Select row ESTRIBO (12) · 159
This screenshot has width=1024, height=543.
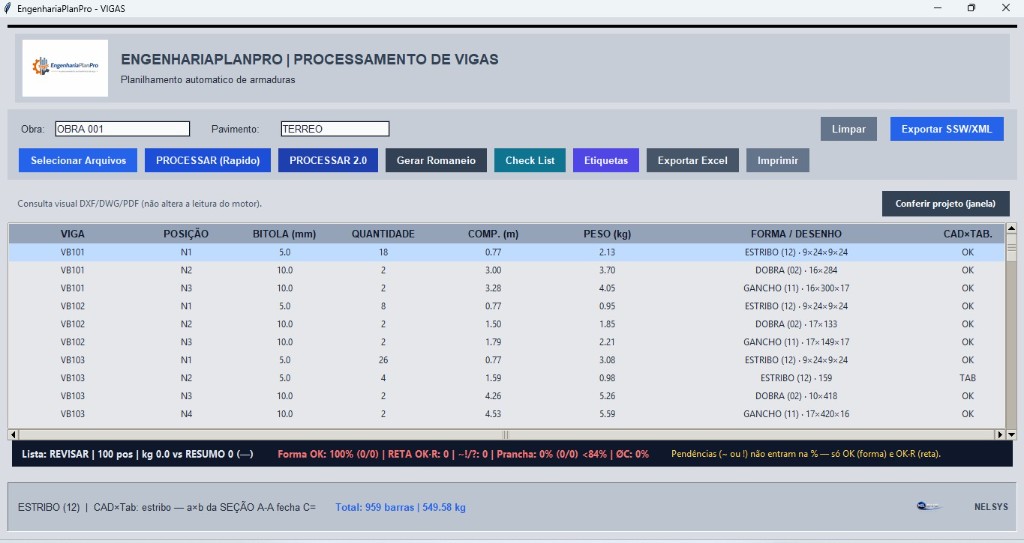click(x=507, y=378)
